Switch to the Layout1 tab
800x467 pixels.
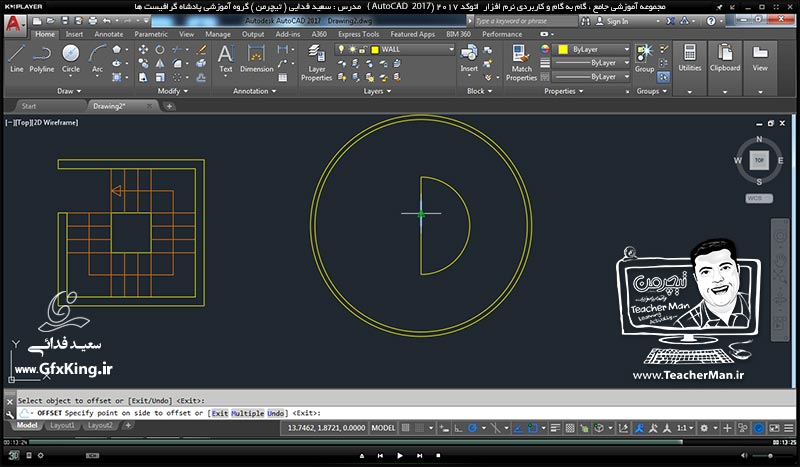click(x=62, y=425)
